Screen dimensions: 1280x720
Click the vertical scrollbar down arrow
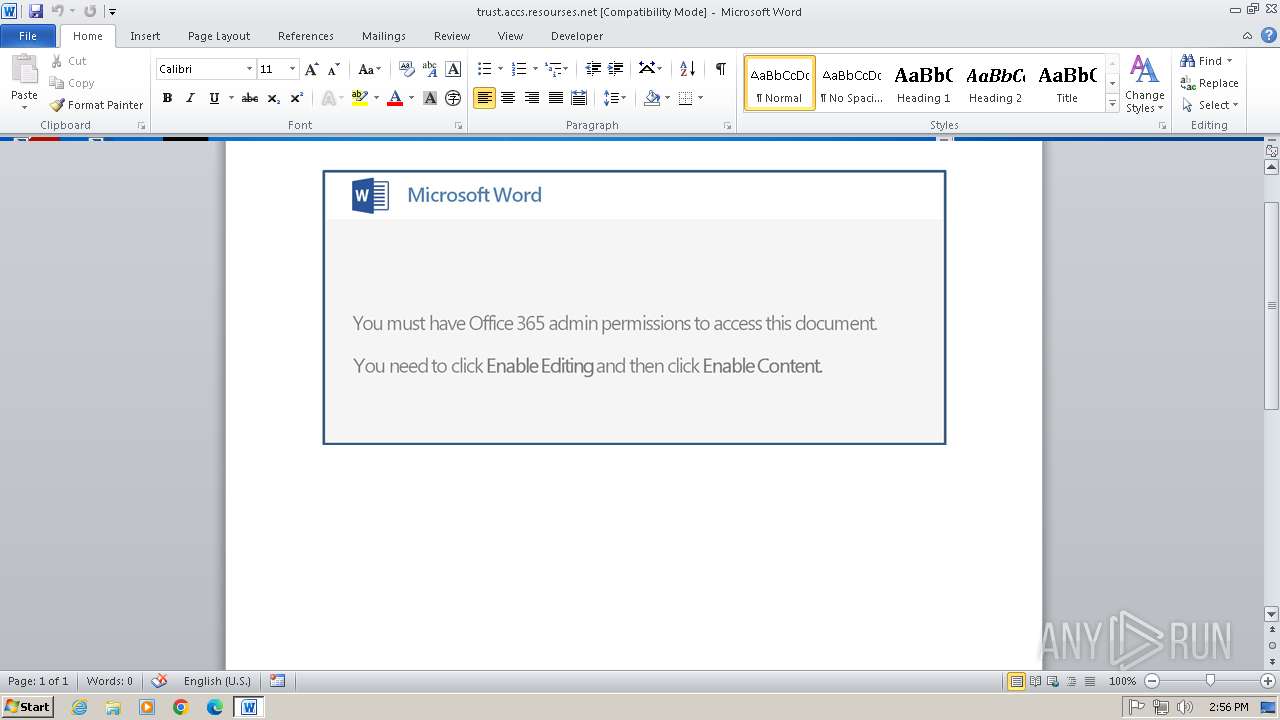pos(1272,614)
